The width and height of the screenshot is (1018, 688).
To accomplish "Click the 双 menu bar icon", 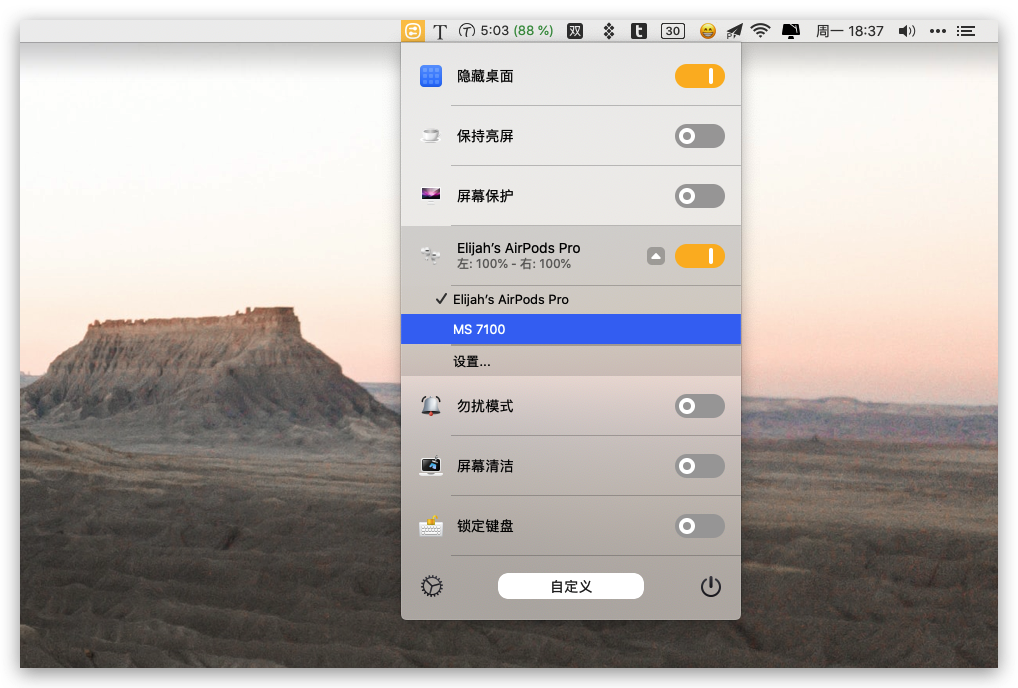I will point(575,31).
